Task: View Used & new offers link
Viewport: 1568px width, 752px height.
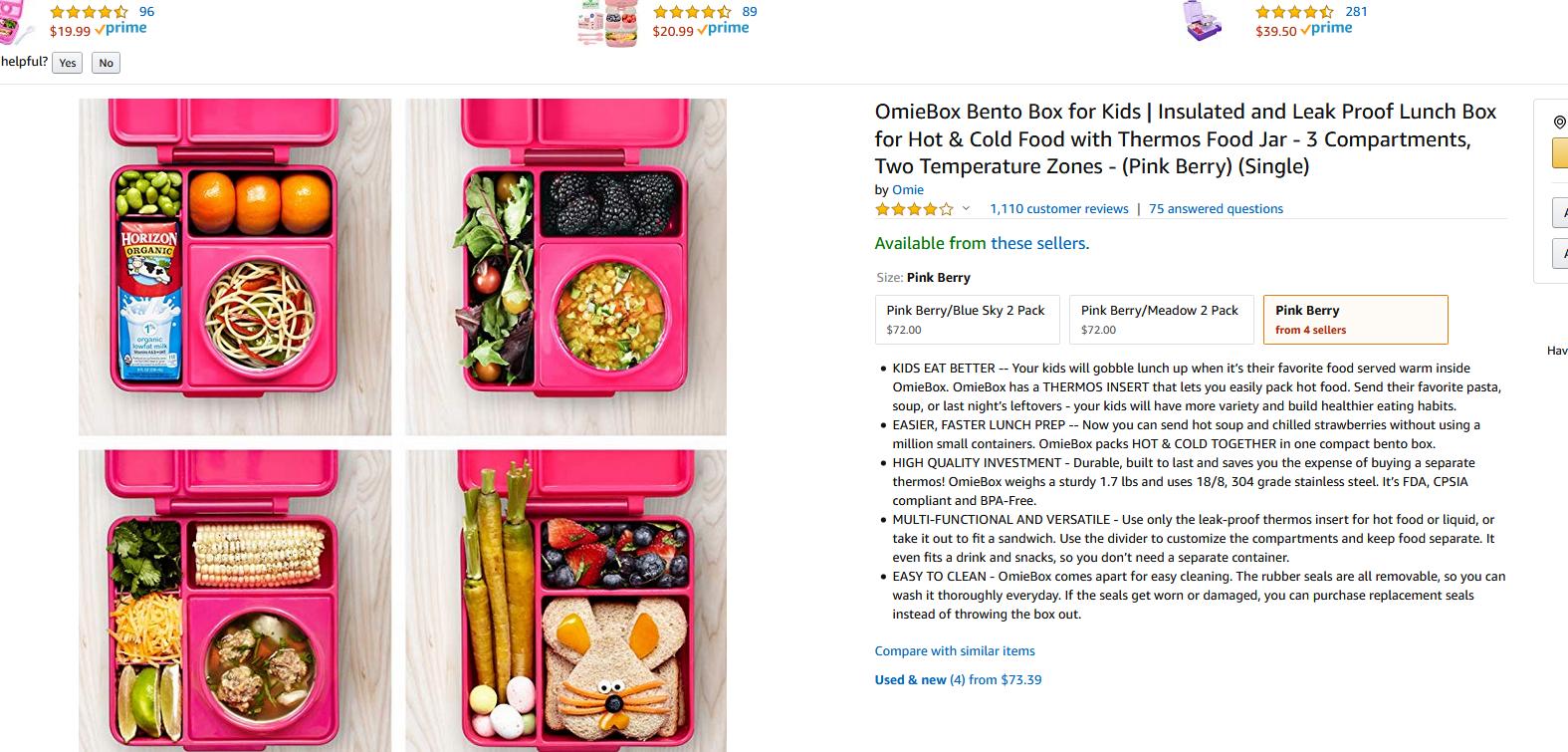Action: (958, 680)
